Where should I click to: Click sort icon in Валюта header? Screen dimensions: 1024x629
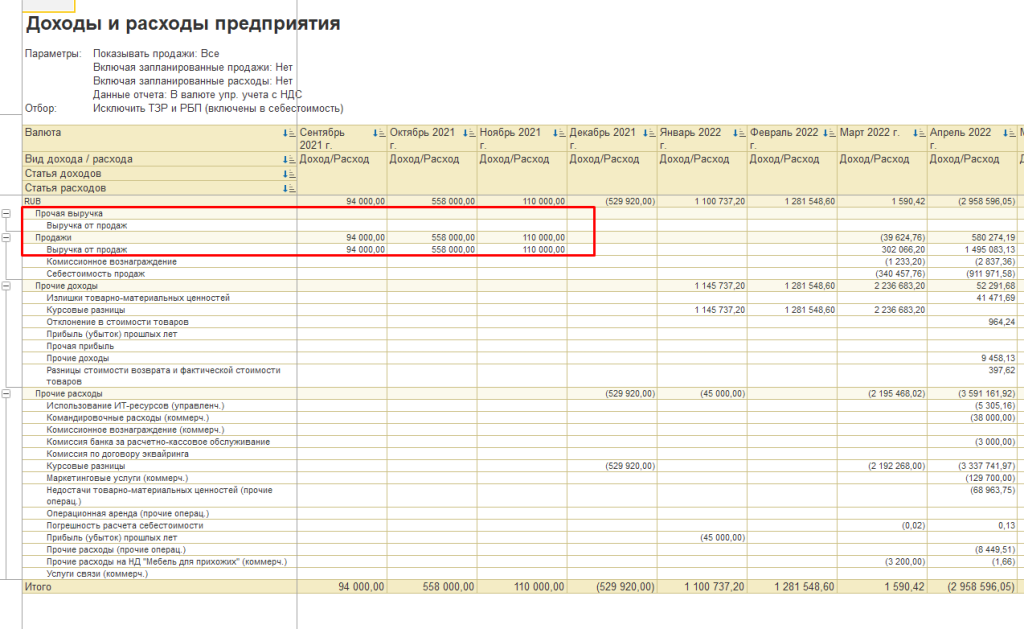[x=289, y=133]
